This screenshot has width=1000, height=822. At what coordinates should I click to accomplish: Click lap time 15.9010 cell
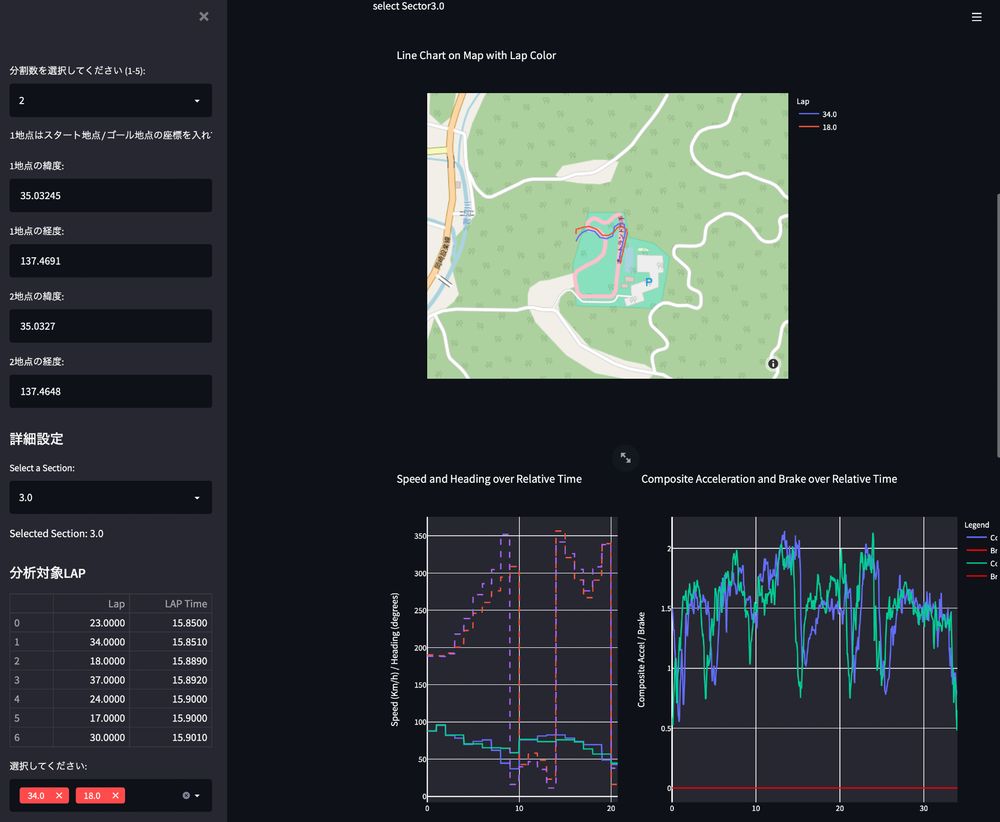171,737
